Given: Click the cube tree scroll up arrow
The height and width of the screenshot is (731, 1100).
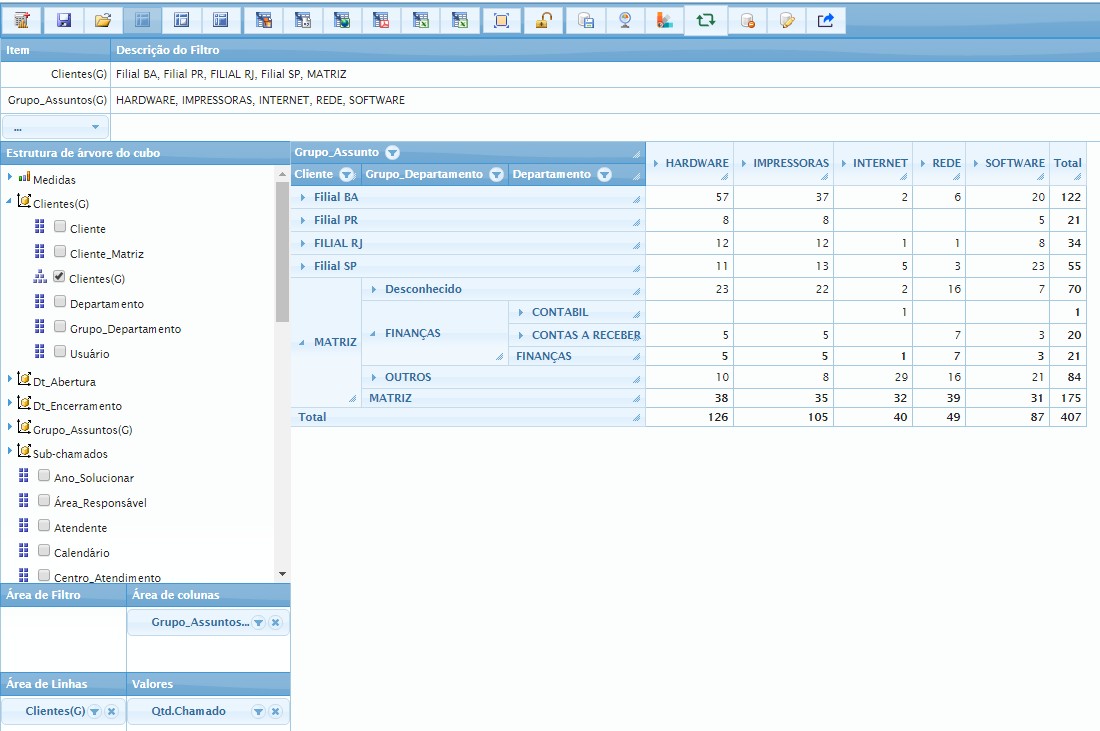Looking at the screenshot, I should (x=283, y=173).
